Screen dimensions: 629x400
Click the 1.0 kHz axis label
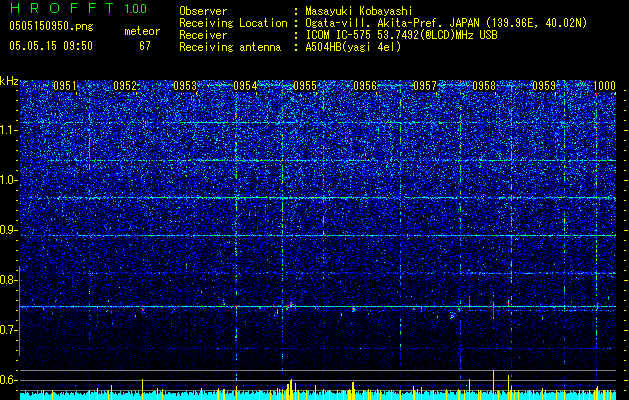tap(9, 180)
